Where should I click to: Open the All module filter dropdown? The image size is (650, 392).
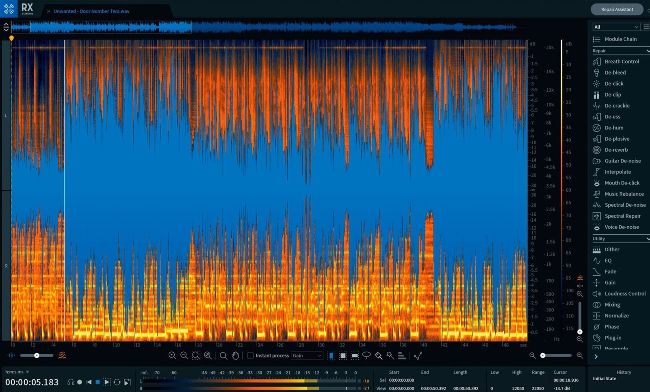pyautogui.click(x=616, y=27)
